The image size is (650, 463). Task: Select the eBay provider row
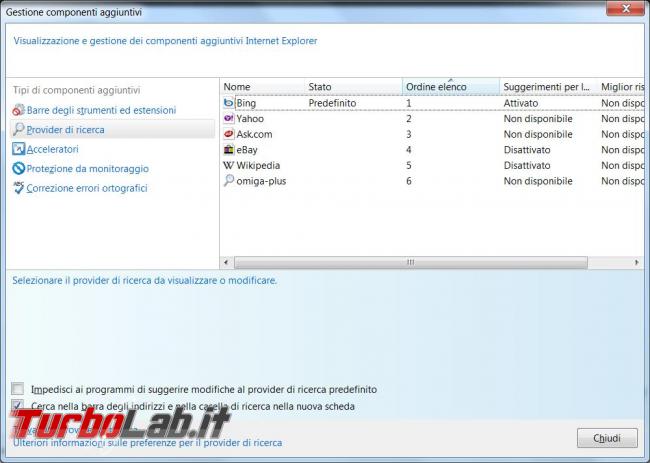pos(432,150)
